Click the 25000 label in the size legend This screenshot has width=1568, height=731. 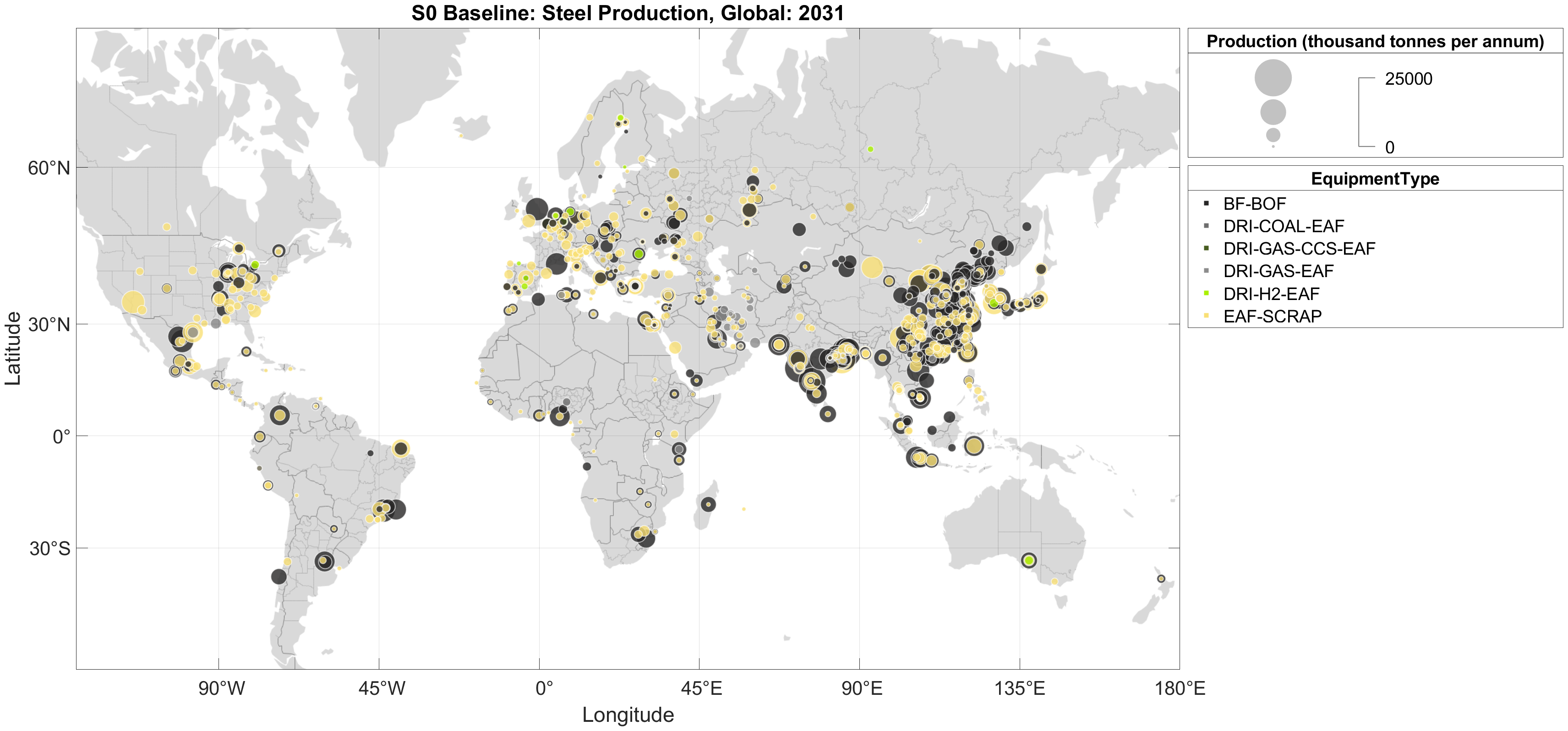click(x=1408, y=79)
